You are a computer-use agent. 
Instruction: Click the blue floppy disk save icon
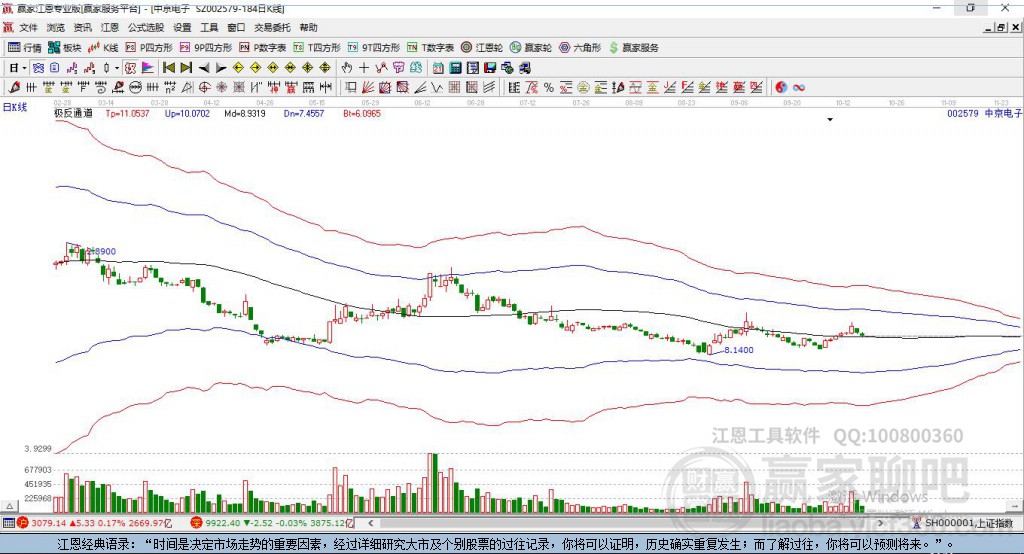(x=490, y=68)
